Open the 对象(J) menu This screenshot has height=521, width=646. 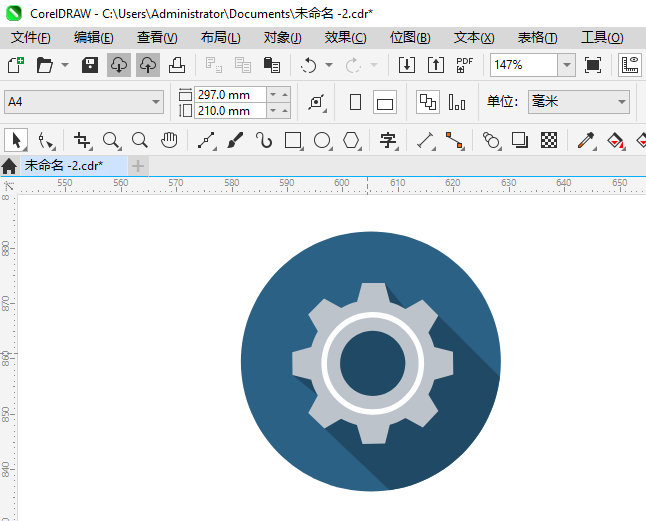[x=283, y=37]
